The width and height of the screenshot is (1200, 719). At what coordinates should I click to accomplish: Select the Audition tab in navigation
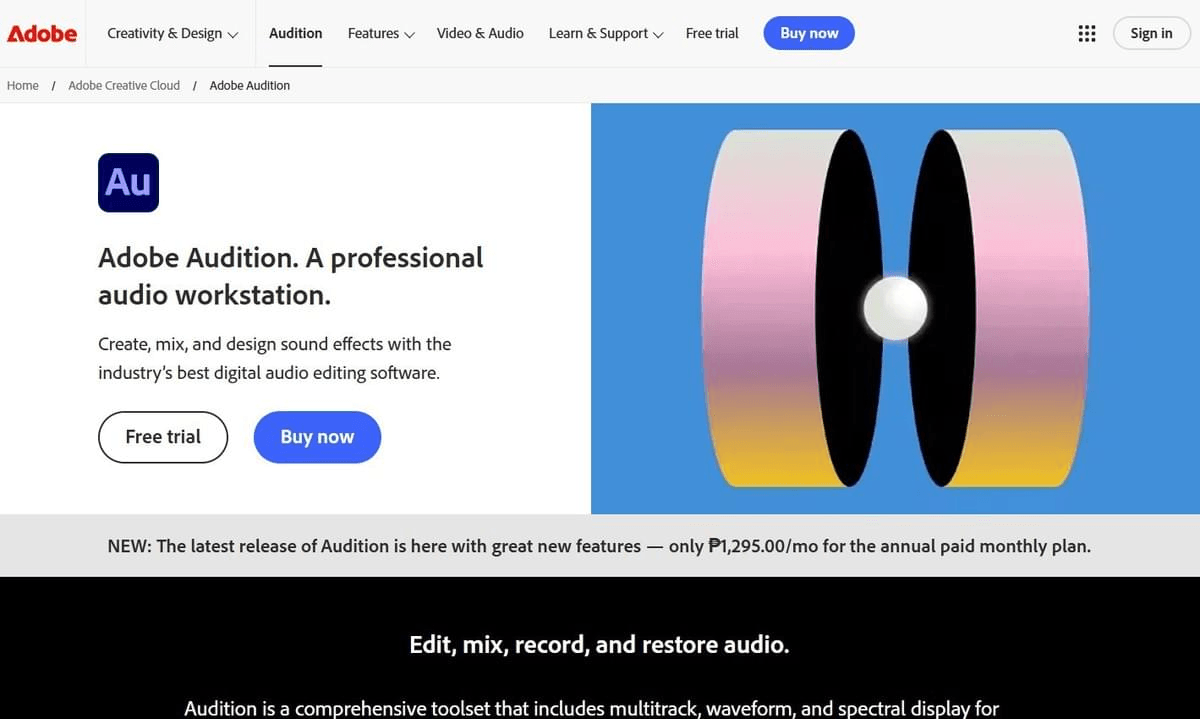click(x=296, y=33)
